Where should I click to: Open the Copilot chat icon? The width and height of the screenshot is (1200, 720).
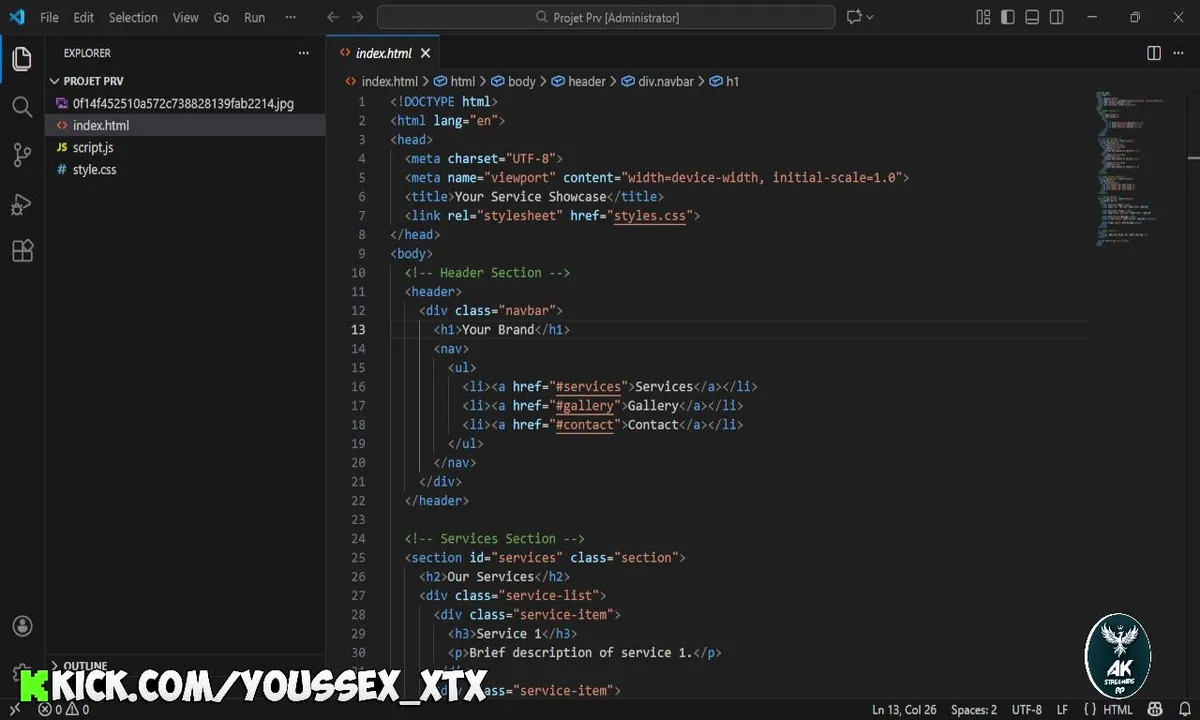854,17
